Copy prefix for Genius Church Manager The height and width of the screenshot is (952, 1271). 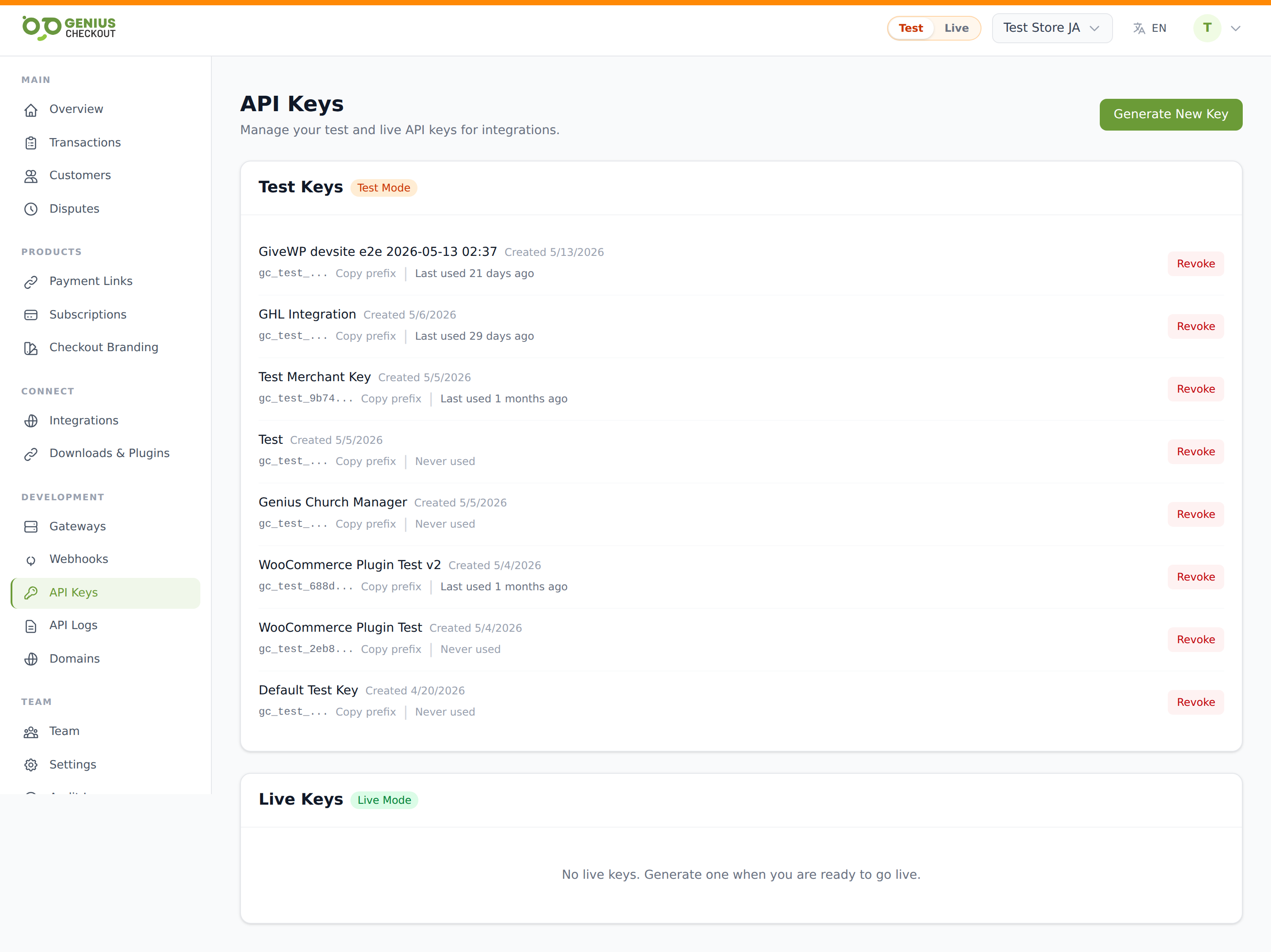point(365,524)
